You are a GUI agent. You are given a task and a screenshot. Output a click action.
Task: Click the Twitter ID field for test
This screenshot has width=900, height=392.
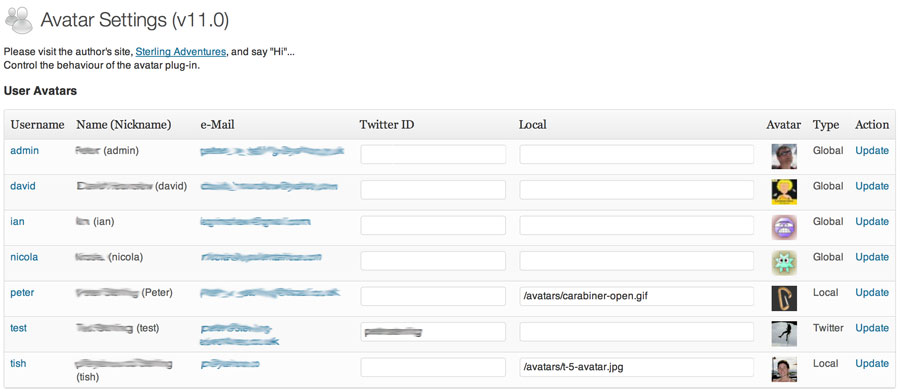(x=433, y=332)
